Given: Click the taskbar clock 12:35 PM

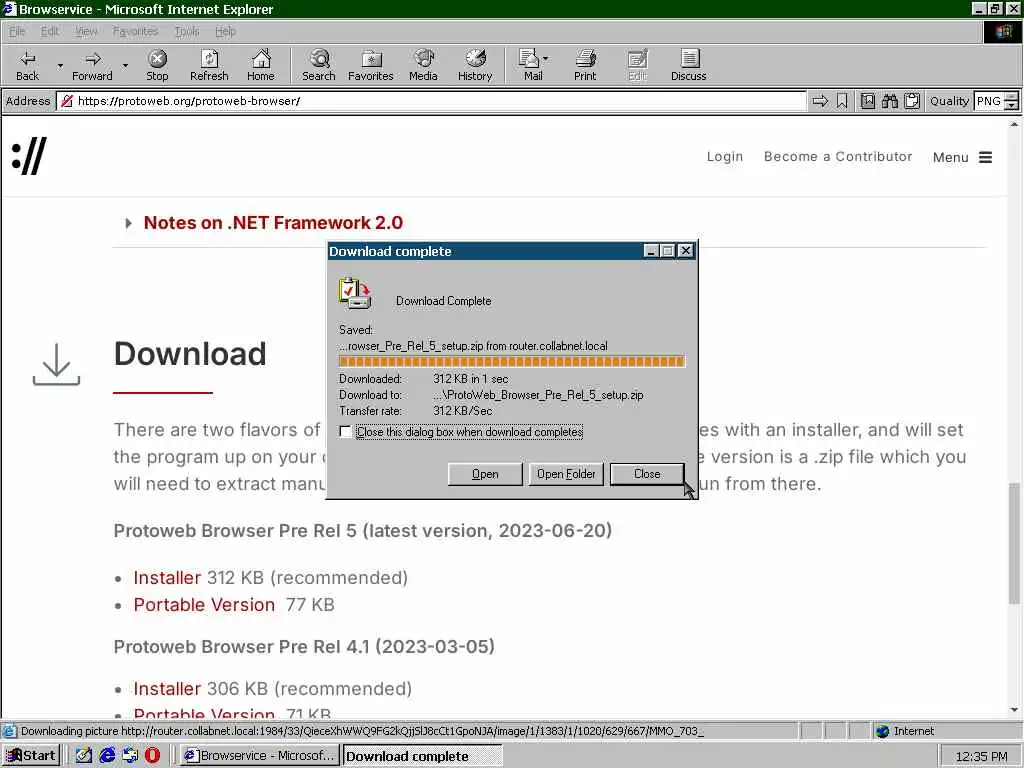Looking at the screenshot, I should (x=982, y=756).
